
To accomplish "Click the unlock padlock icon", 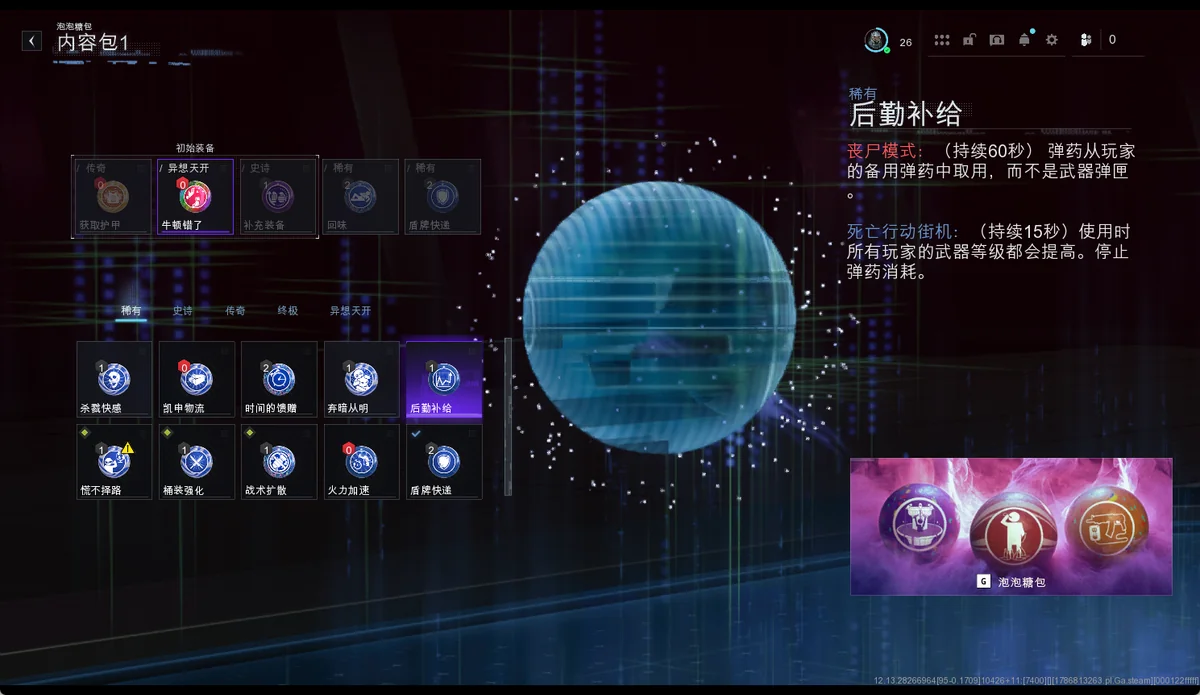I will (x=969, y=40).
